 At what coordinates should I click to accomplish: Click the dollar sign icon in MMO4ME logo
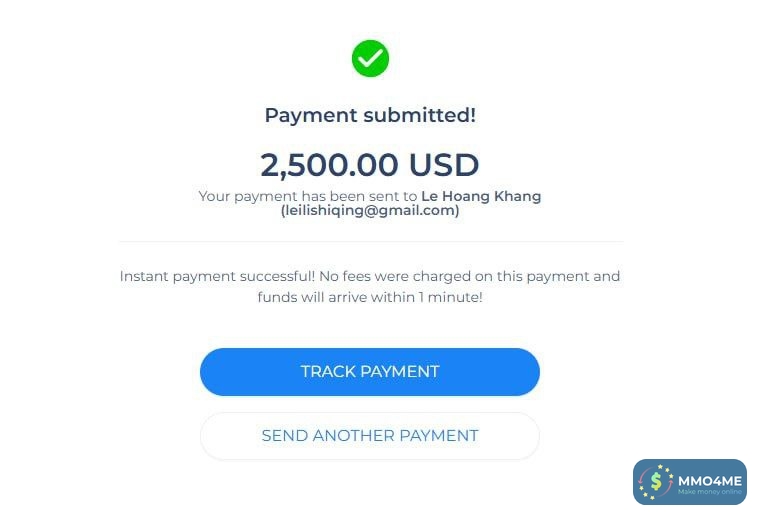coord(656,482)
